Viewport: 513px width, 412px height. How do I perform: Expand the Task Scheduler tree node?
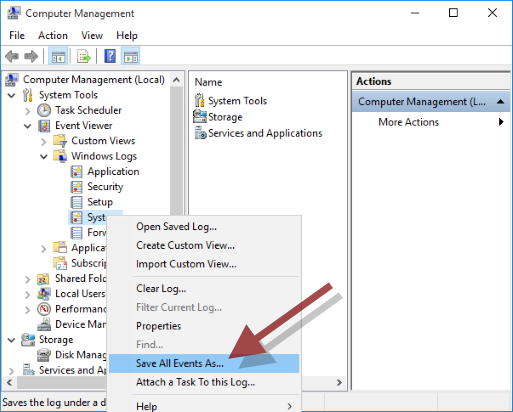28,111
